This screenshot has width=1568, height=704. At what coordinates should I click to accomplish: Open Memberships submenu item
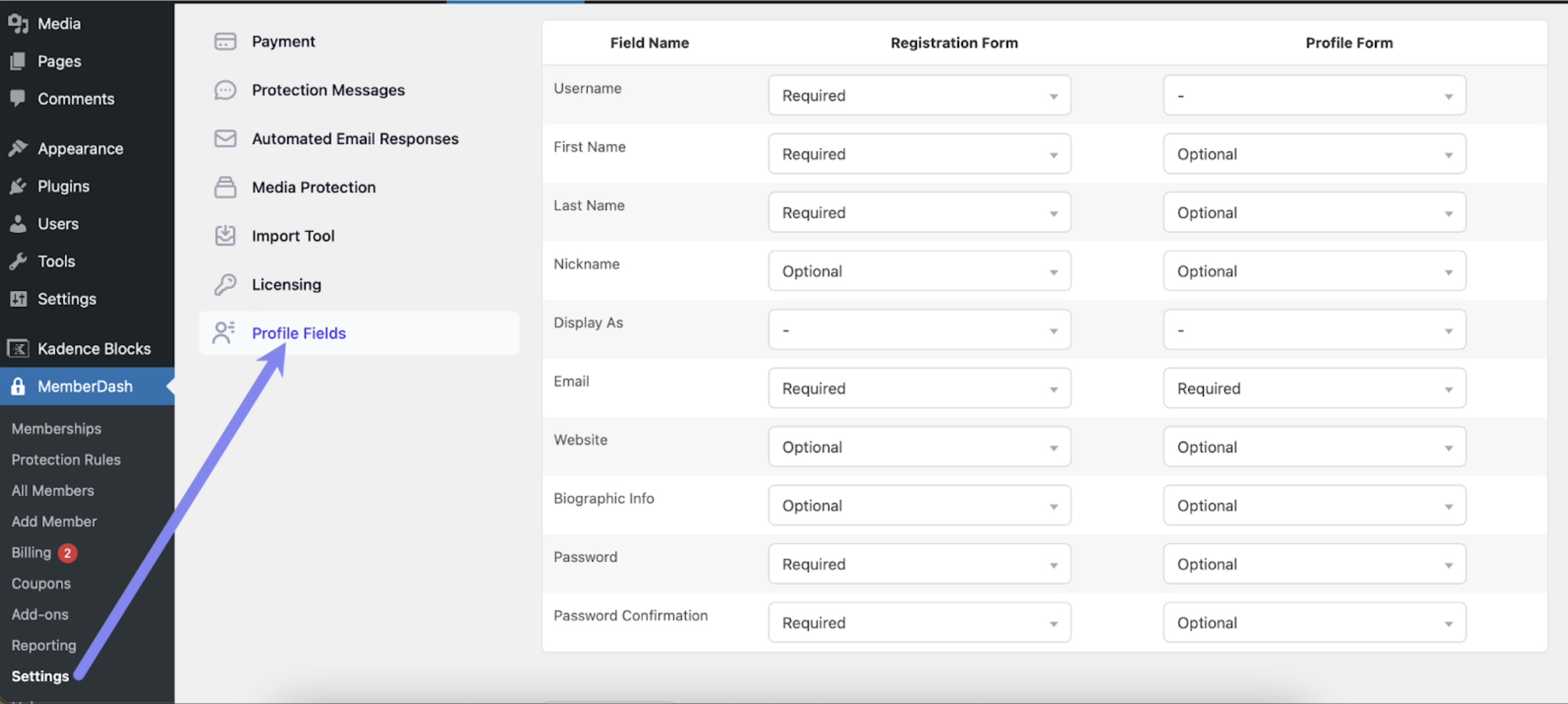click(x=57, y=429)
